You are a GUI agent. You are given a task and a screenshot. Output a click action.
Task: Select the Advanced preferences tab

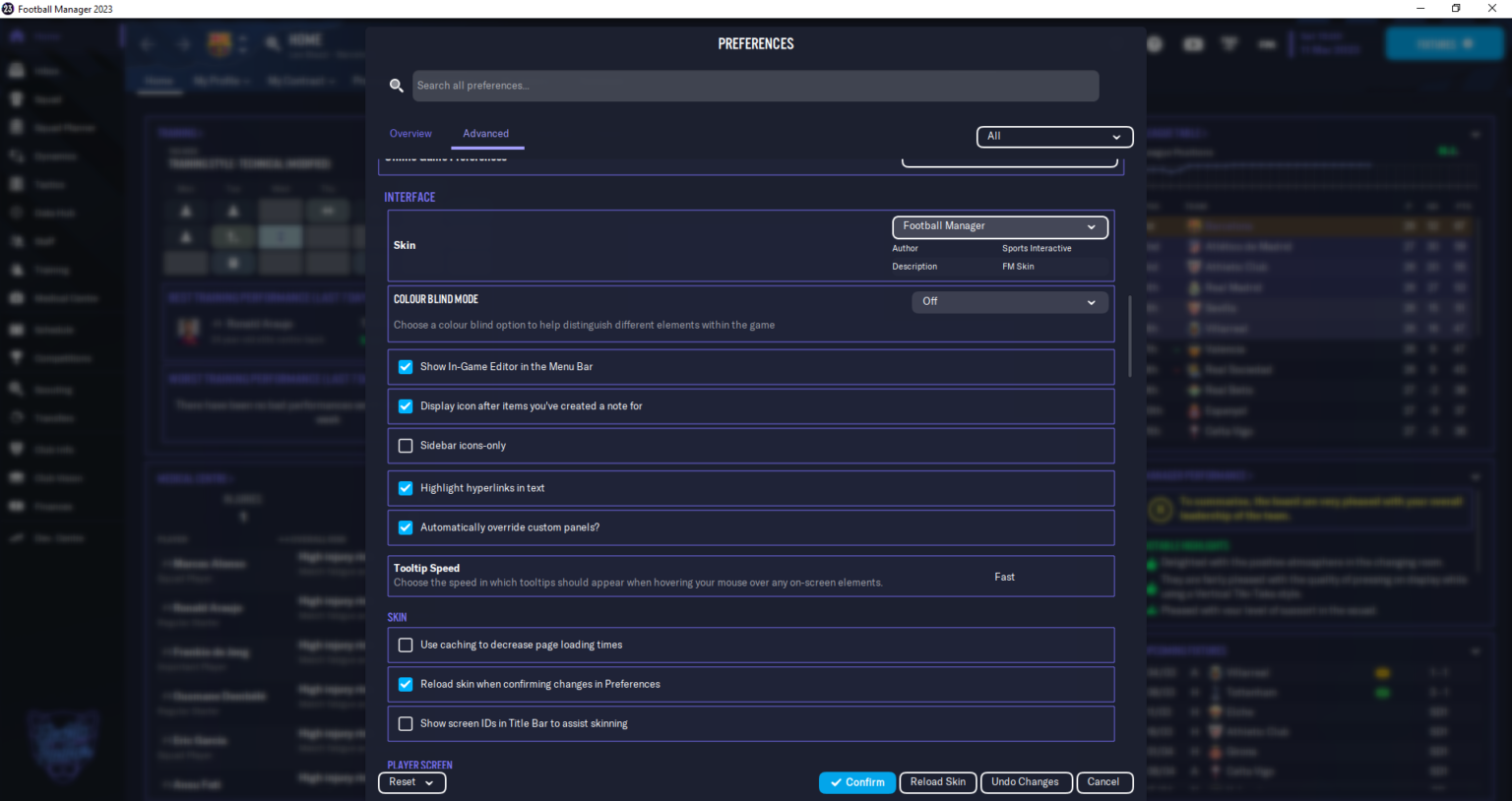486,134
